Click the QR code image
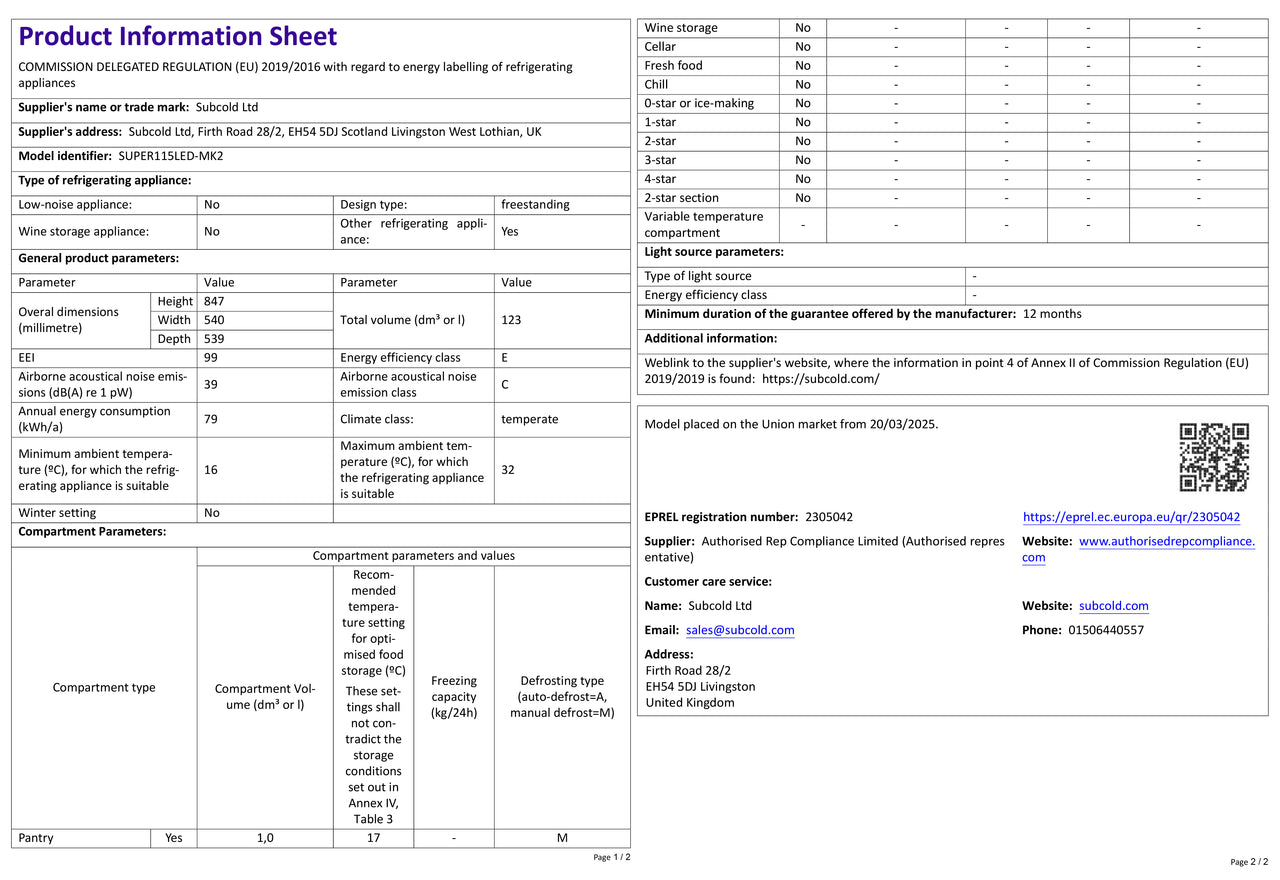Viewport: 1280px width, 880px height. pyautogui.click(x=1214, y=457)
